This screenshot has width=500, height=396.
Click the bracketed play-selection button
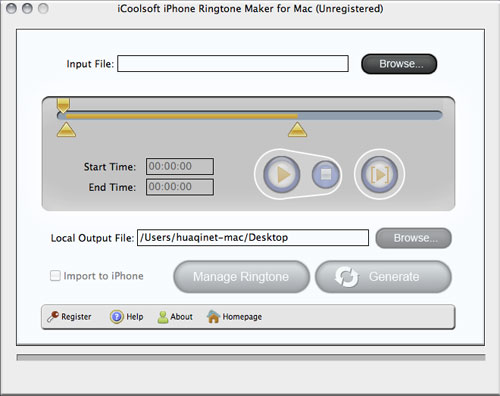click(379, 174)
